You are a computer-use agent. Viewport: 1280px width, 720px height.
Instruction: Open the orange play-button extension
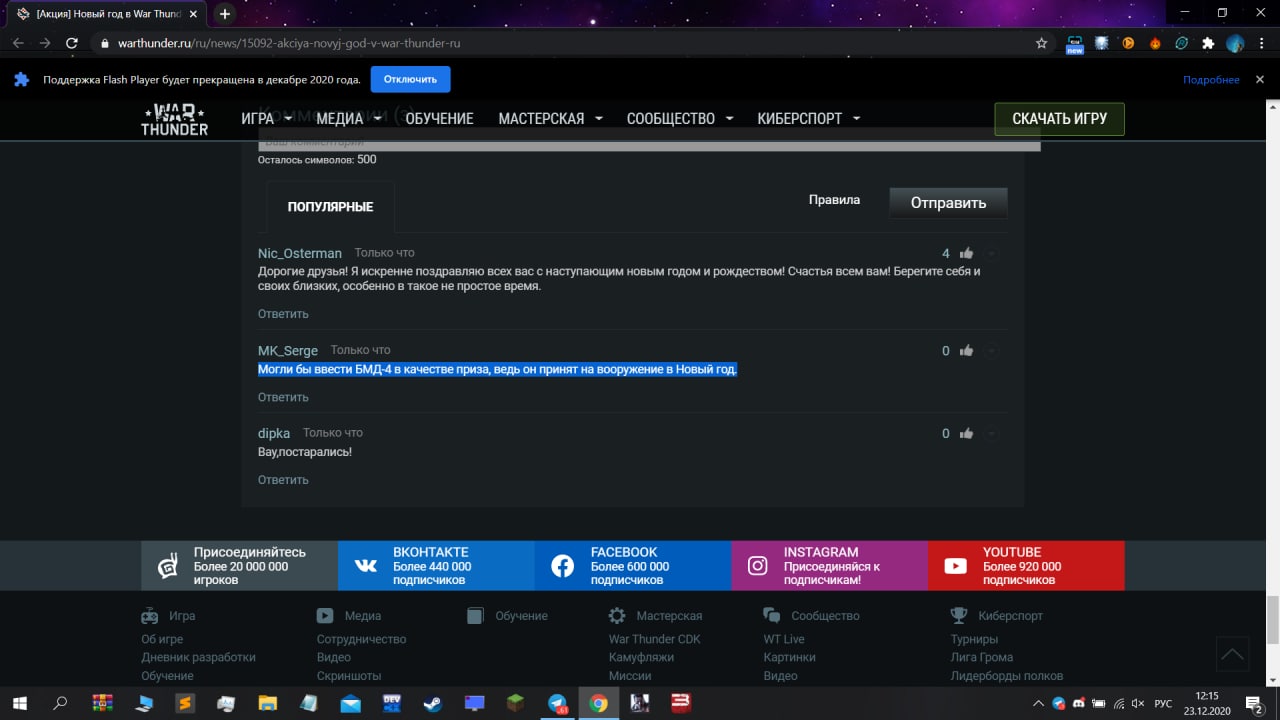tap(1128, 43)
